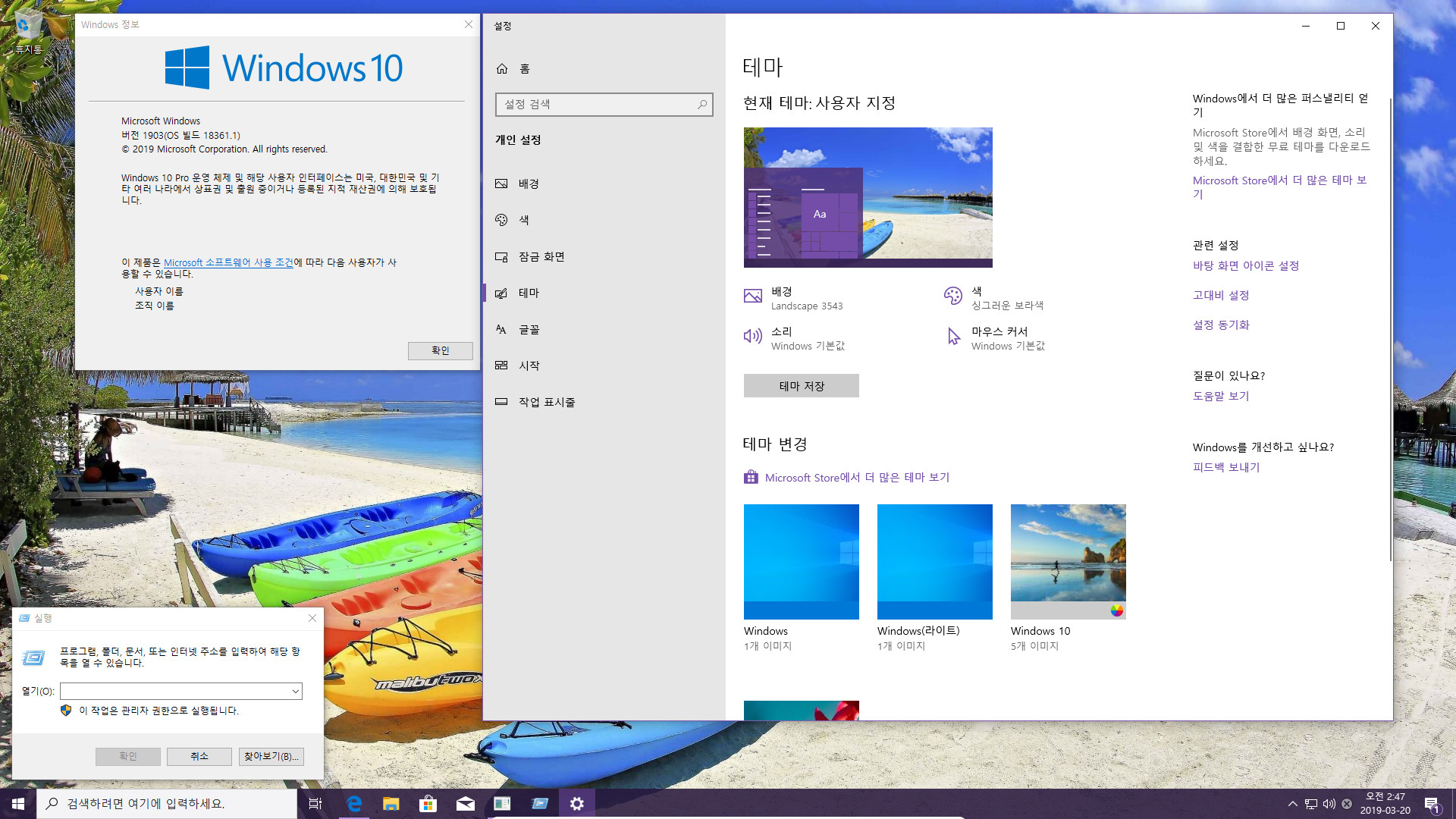Open desktop icon settings link (바탕 화면 아이콘 설정)
The width and height of the screenshot is (1456, 819).
tap(1246, 266)
